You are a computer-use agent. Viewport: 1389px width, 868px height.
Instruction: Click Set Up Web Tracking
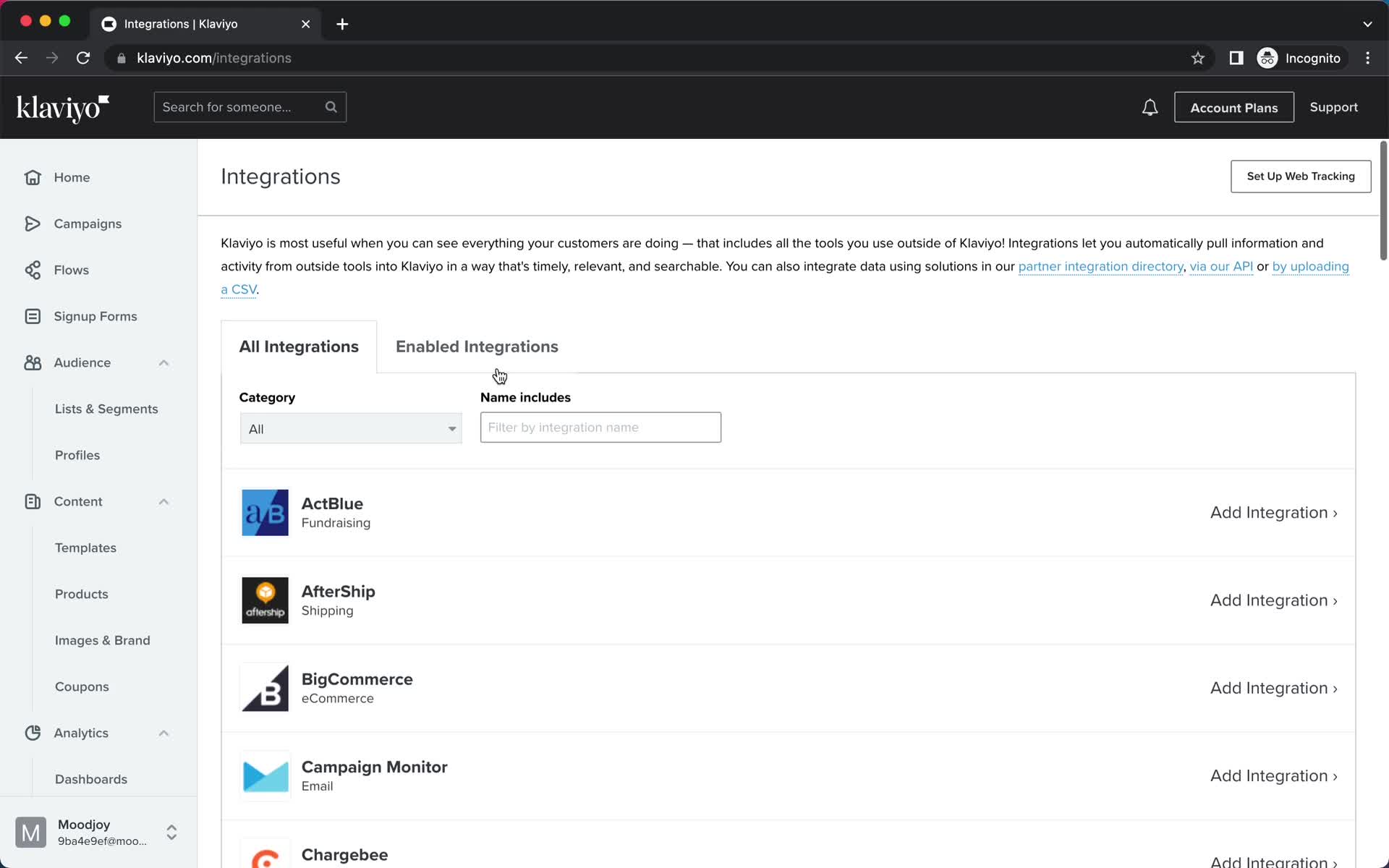(x=1301, y=176)
